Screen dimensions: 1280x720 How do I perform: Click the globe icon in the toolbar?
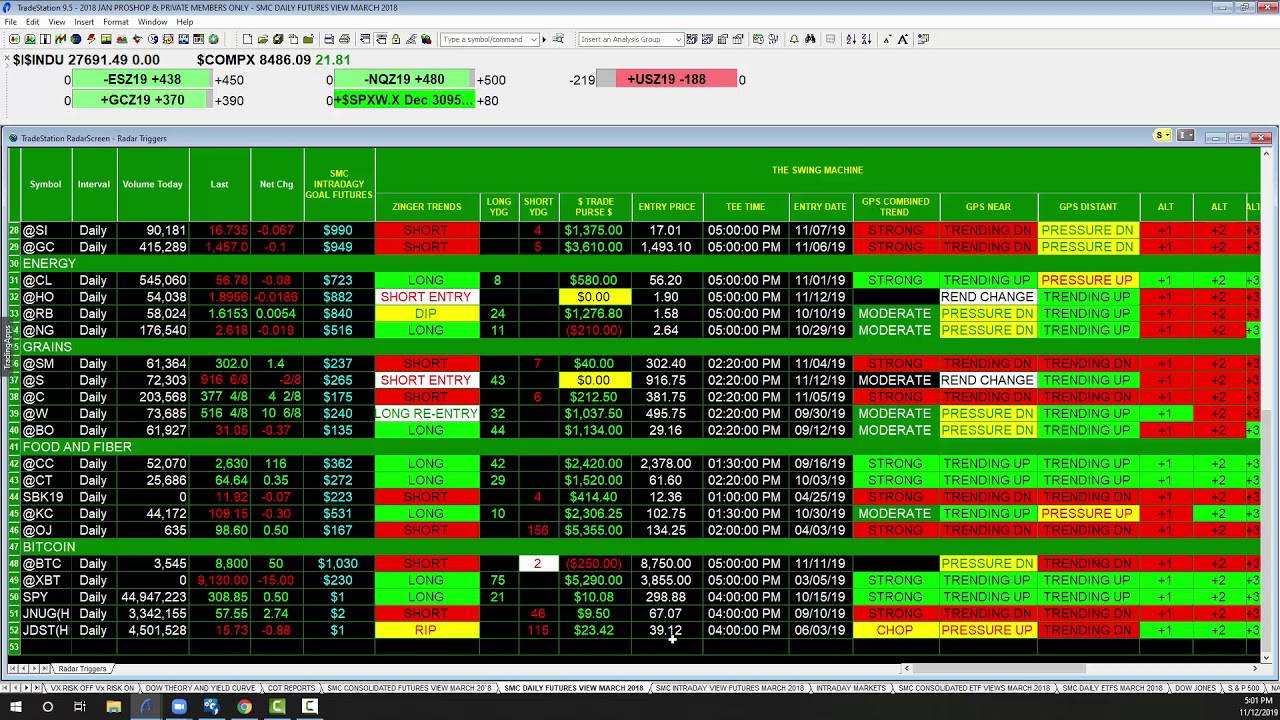(214, 39)
